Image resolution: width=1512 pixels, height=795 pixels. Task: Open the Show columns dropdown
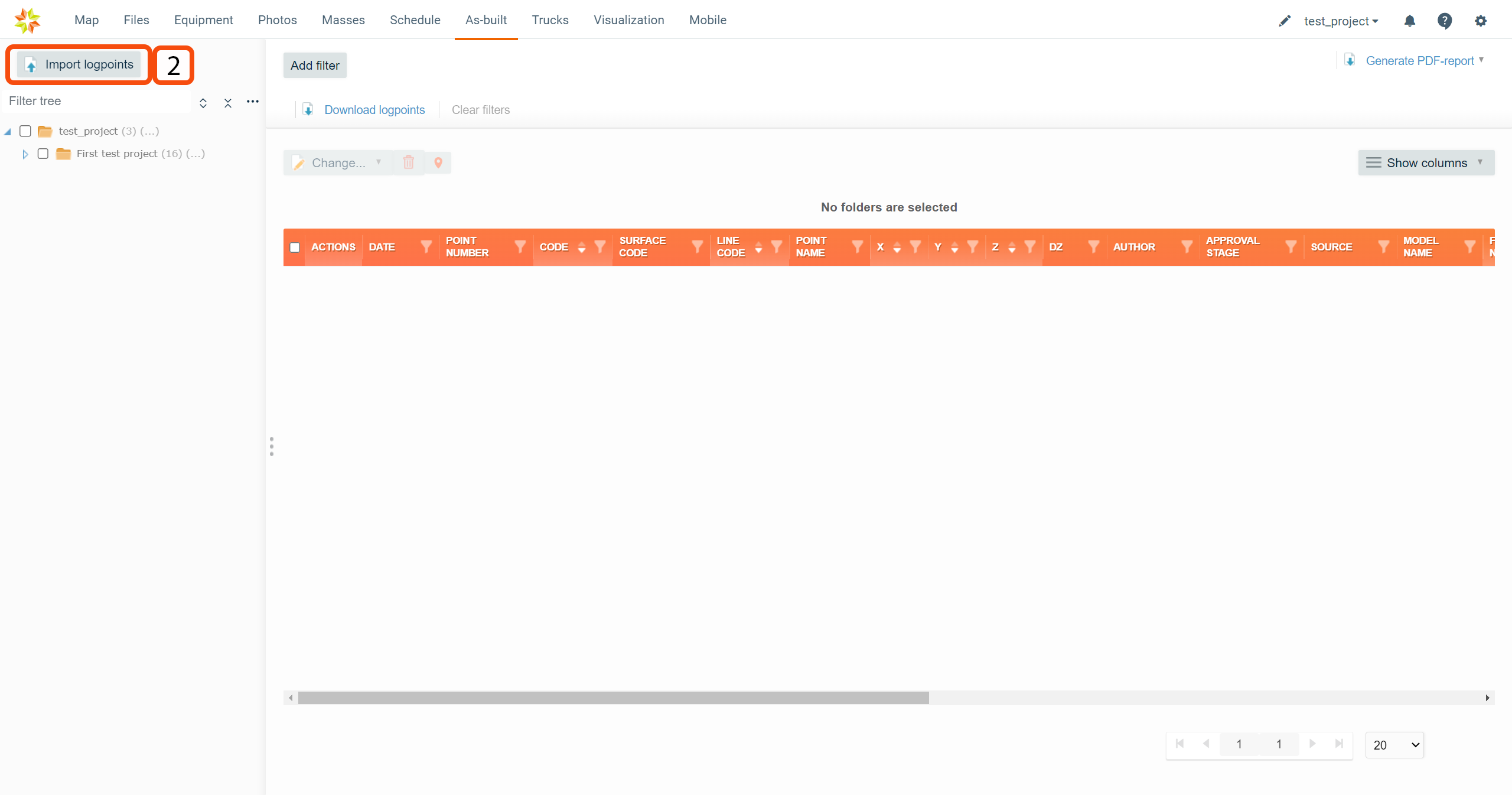pos(1426,163)
